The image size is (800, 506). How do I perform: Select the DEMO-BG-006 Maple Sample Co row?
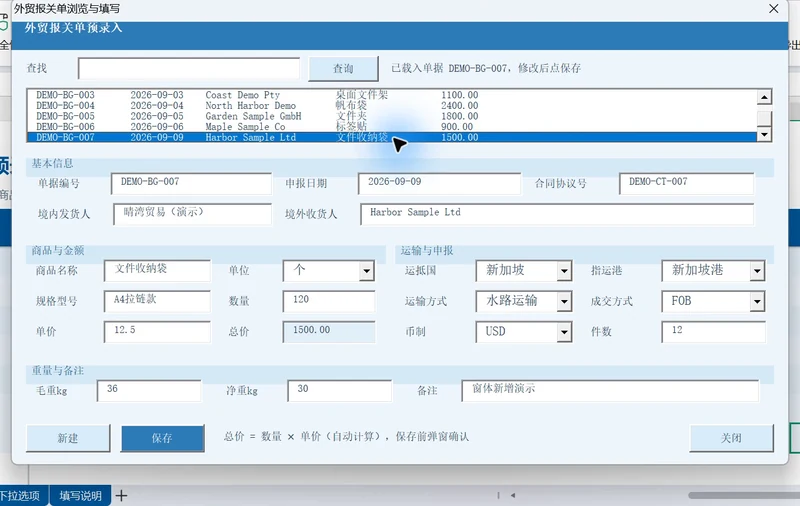(x=392, y=126)
